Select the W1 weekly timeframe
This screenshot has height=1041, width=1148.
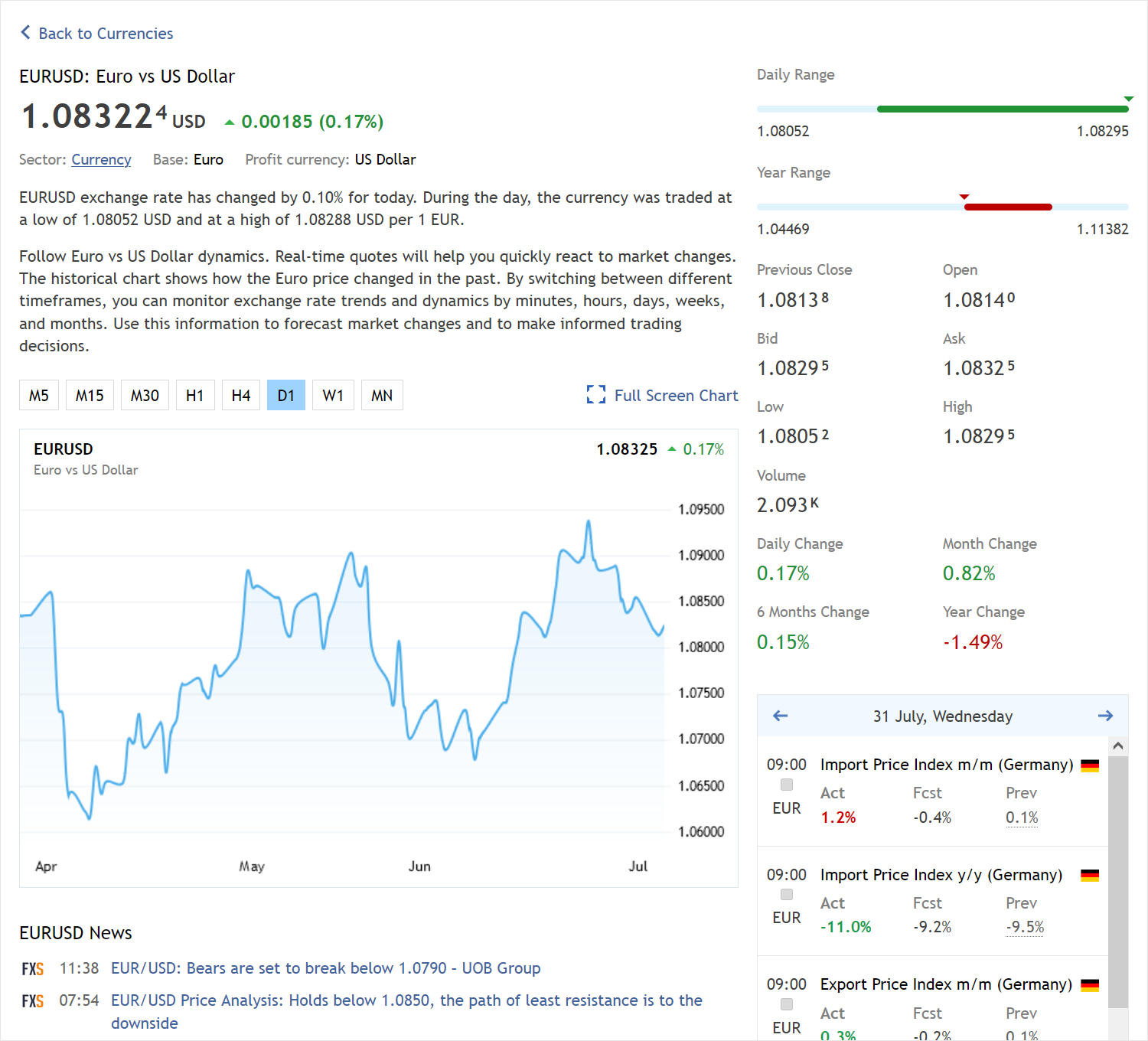point(333,395)
